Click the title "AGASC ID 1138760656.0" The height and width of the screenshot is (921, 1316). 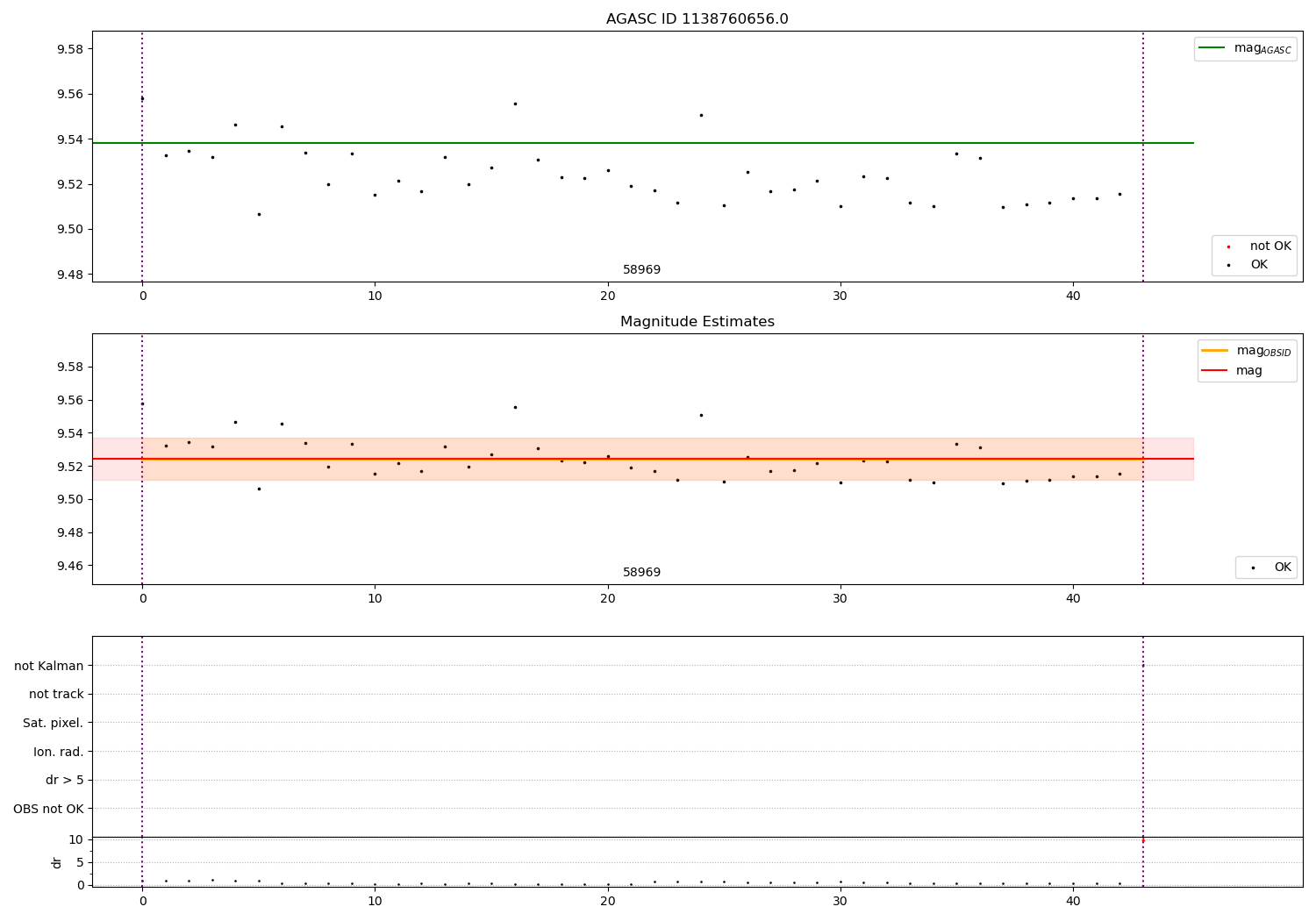[x=697, y=19]
